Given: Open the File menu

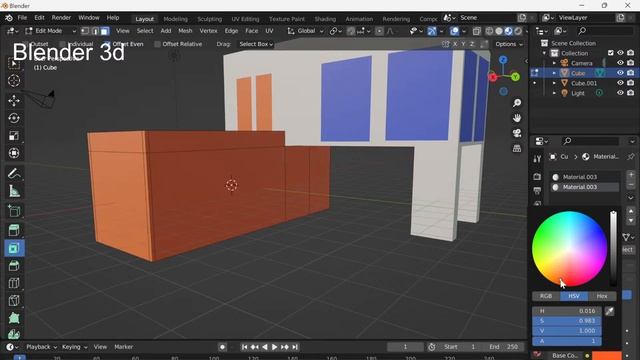Looking at the screenshot, I should point(22,18).
